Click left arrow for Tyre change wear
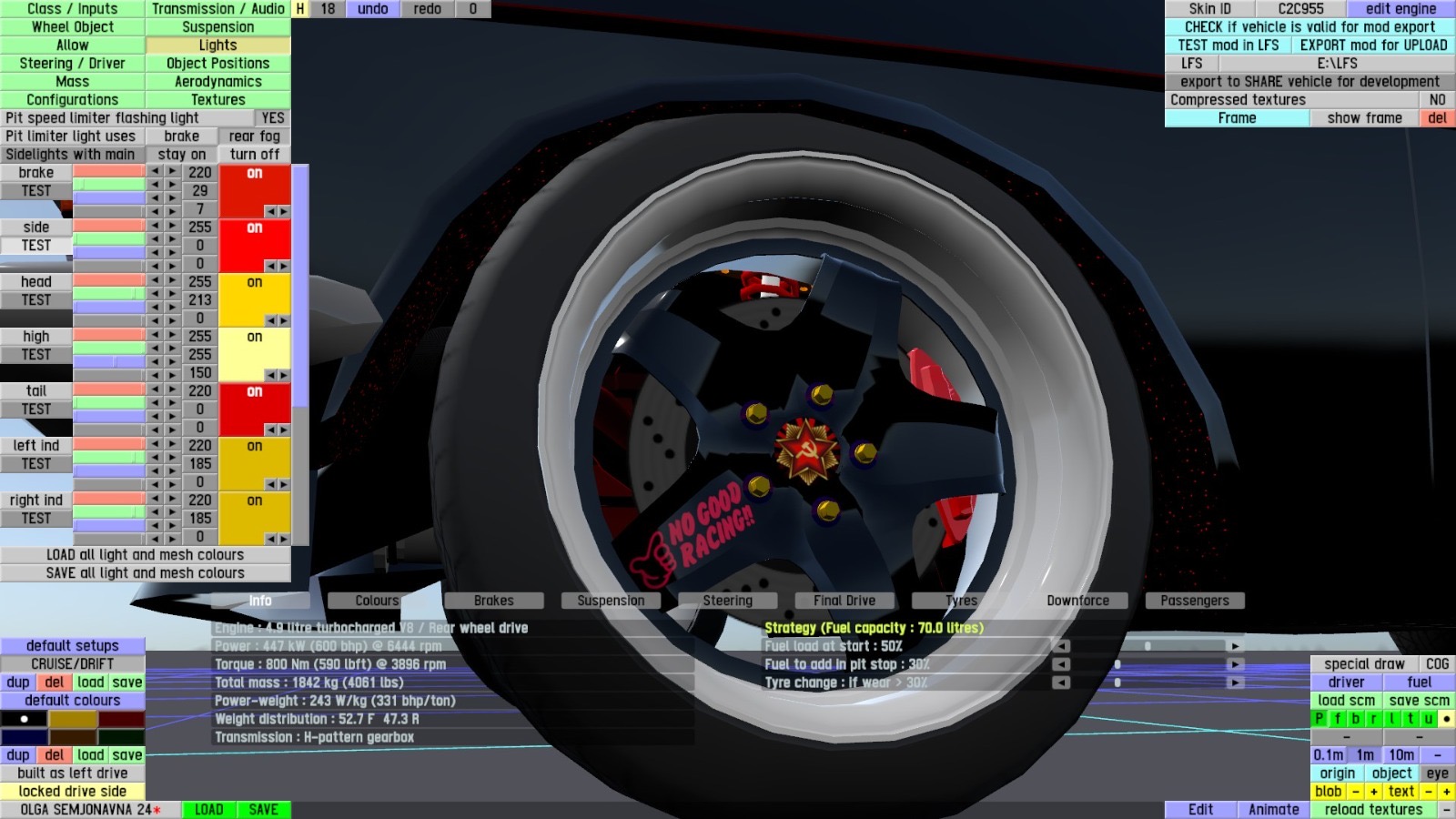The width and height of the screenshot is (1456, 819). (1061, 682)
